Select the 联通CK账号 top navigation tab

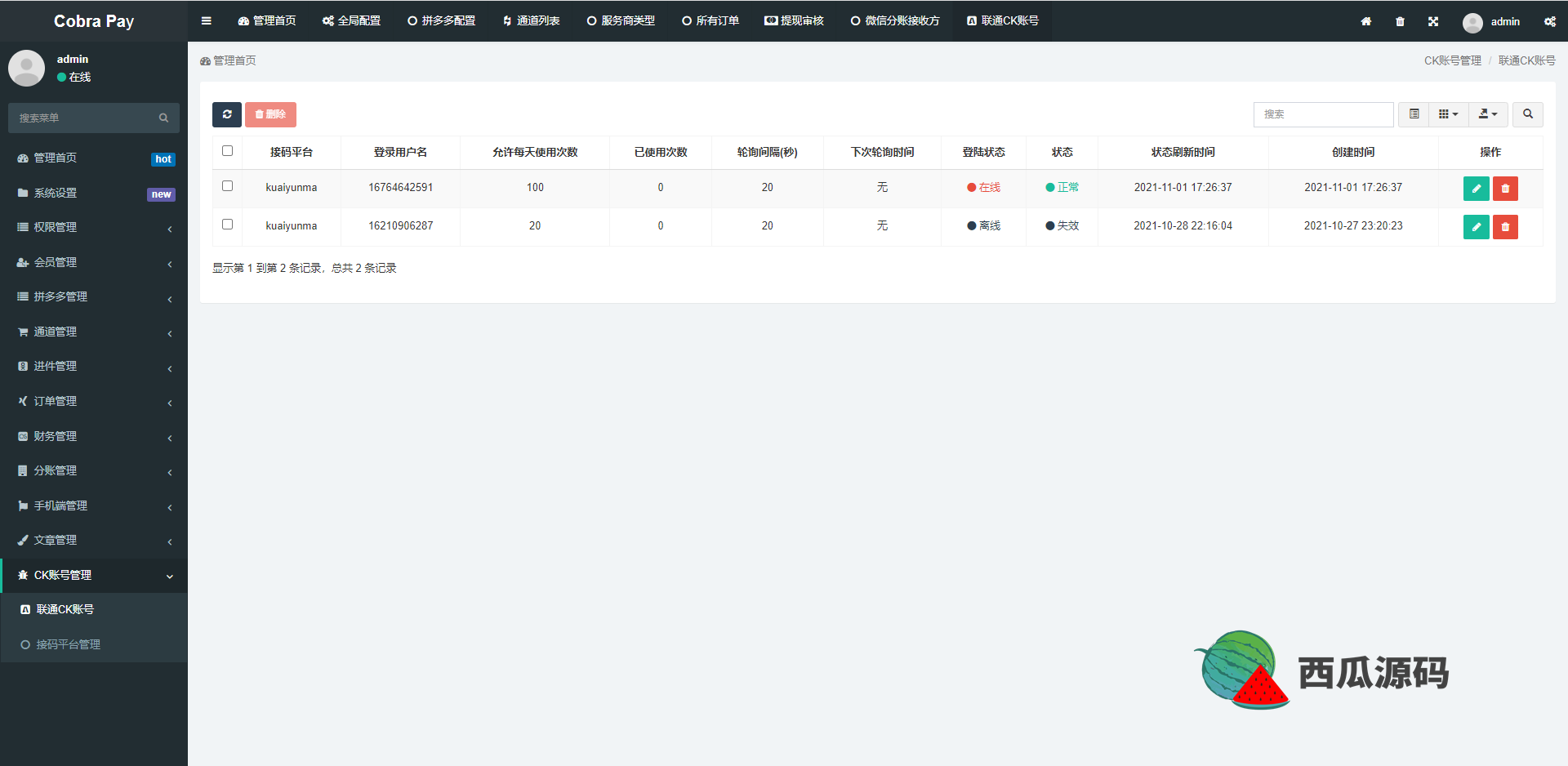(1003, 21)
